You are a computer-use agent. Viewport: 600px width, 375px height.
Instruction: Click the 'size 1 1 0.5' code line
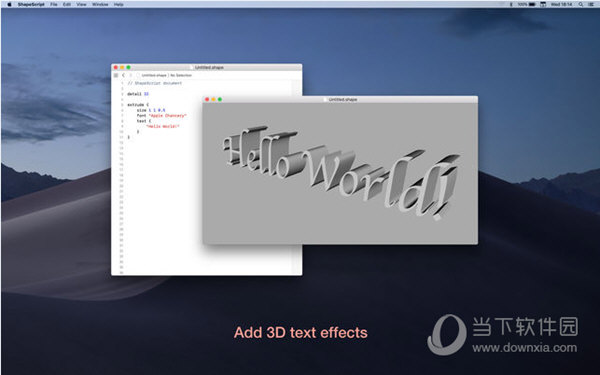pyautogui.click(x=151, y=110)
